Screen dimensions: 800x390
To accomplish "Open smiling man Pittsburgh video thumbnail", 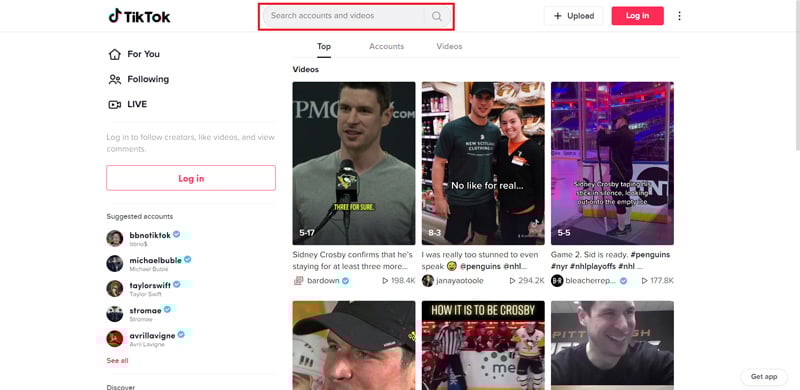I will (612, 345).
